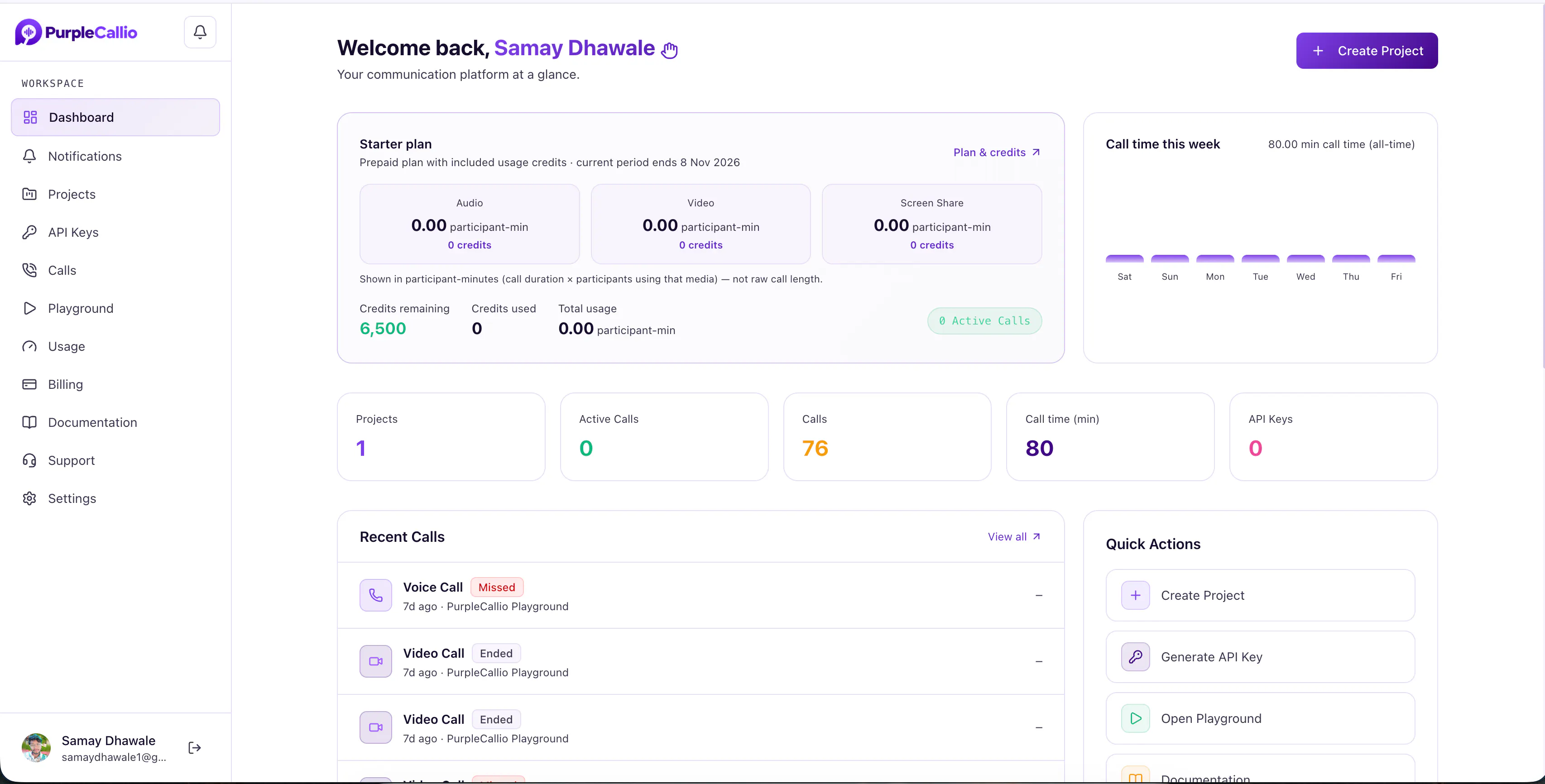
Task: Click the Dashboard grid icon in sidebar
Action: click(x=30, y=117)
